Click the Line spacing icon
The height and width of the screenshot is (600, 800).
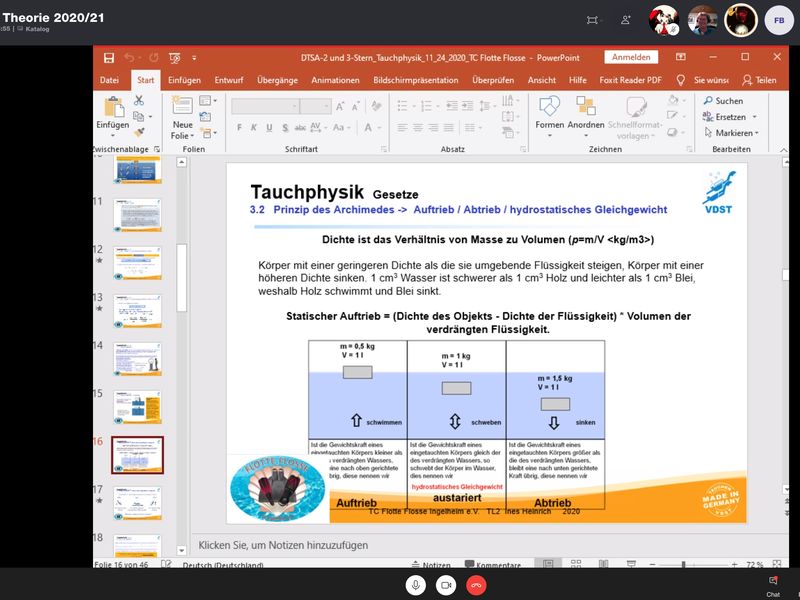point(485,106)
